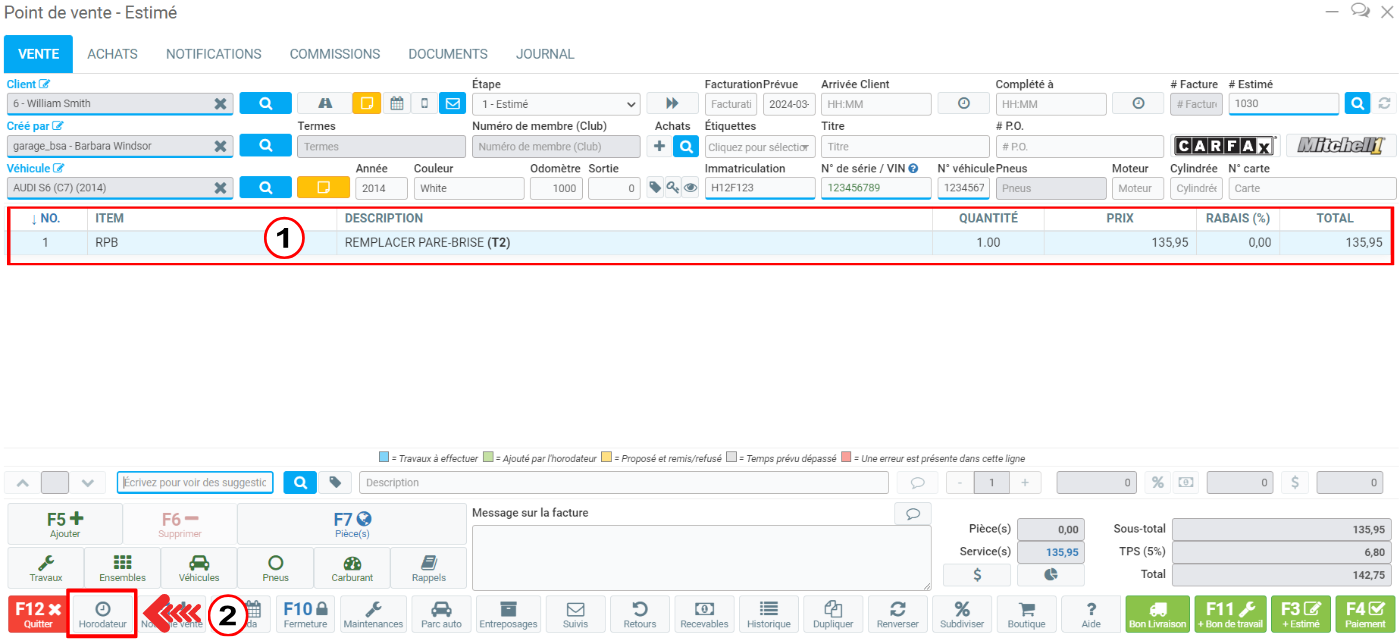Open the Rappels recall book icon
1399x643 pixels.
click(429, 567)
